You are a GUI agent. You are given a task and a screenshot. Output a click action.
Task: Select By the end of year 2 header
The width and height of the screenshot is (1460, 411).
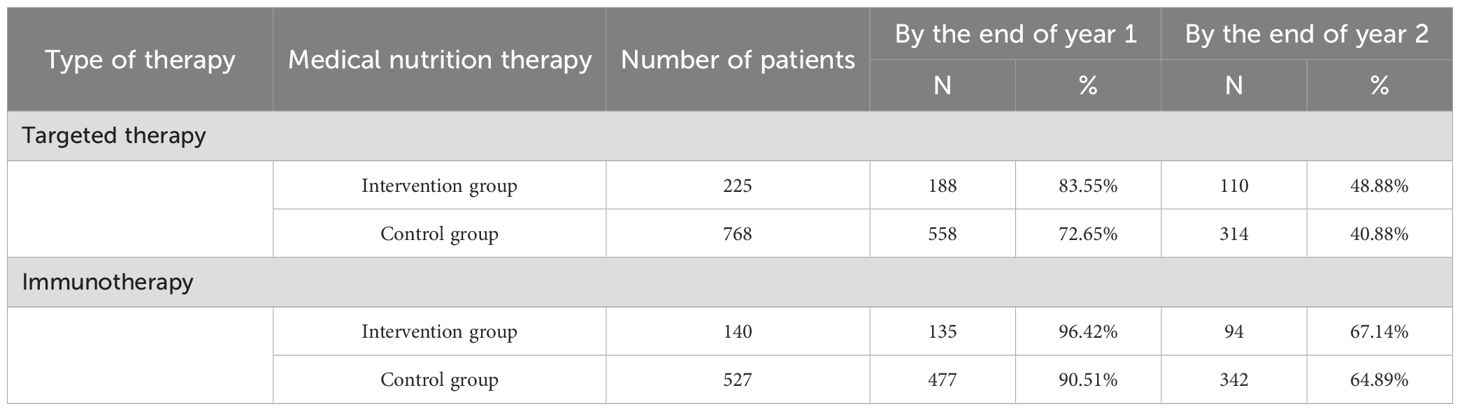point(1306,34)
